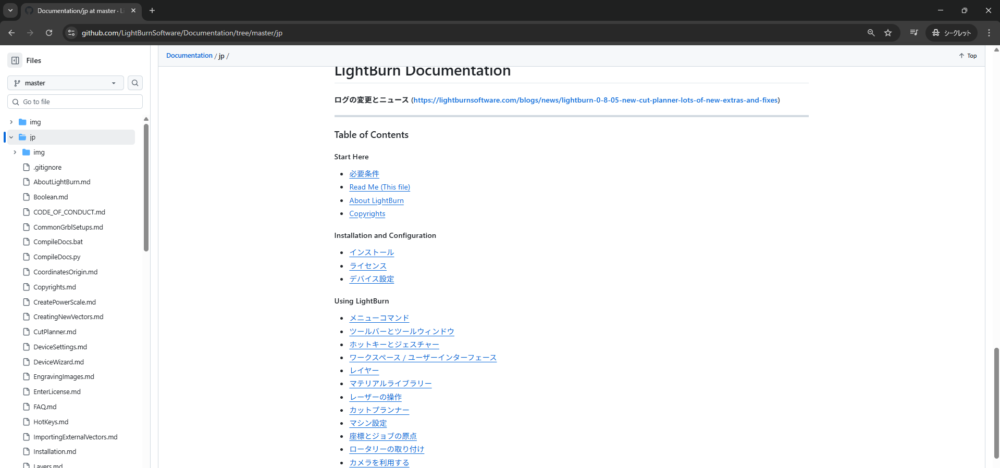Viewport: 1000px width, 468px height.
Task: Click the Documentation breadcrumb link
Action: point(189,56)
